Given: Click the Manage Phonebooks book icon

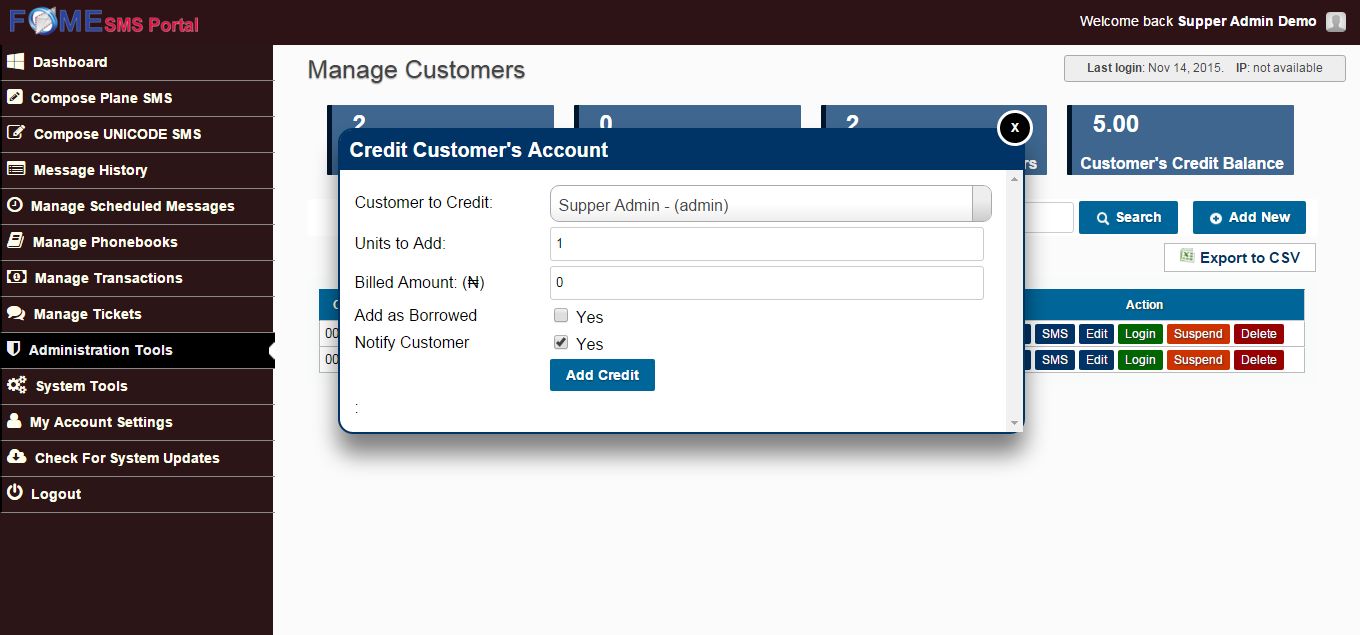Looking at the screenshot, I should pyautogui.click(x=16, y=242).
